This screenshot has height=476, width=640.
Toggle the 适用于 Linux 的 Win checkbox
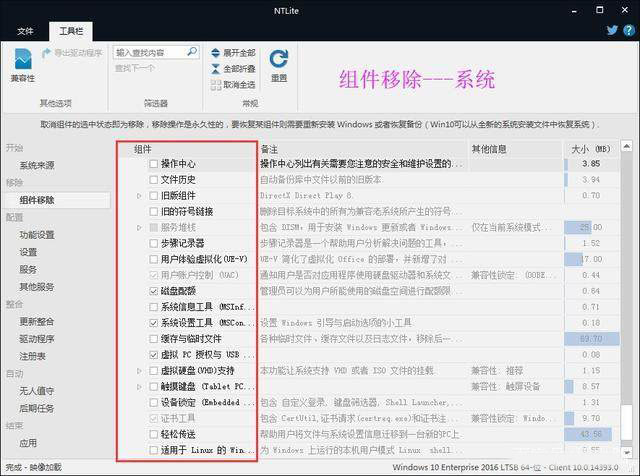(153, 450)
